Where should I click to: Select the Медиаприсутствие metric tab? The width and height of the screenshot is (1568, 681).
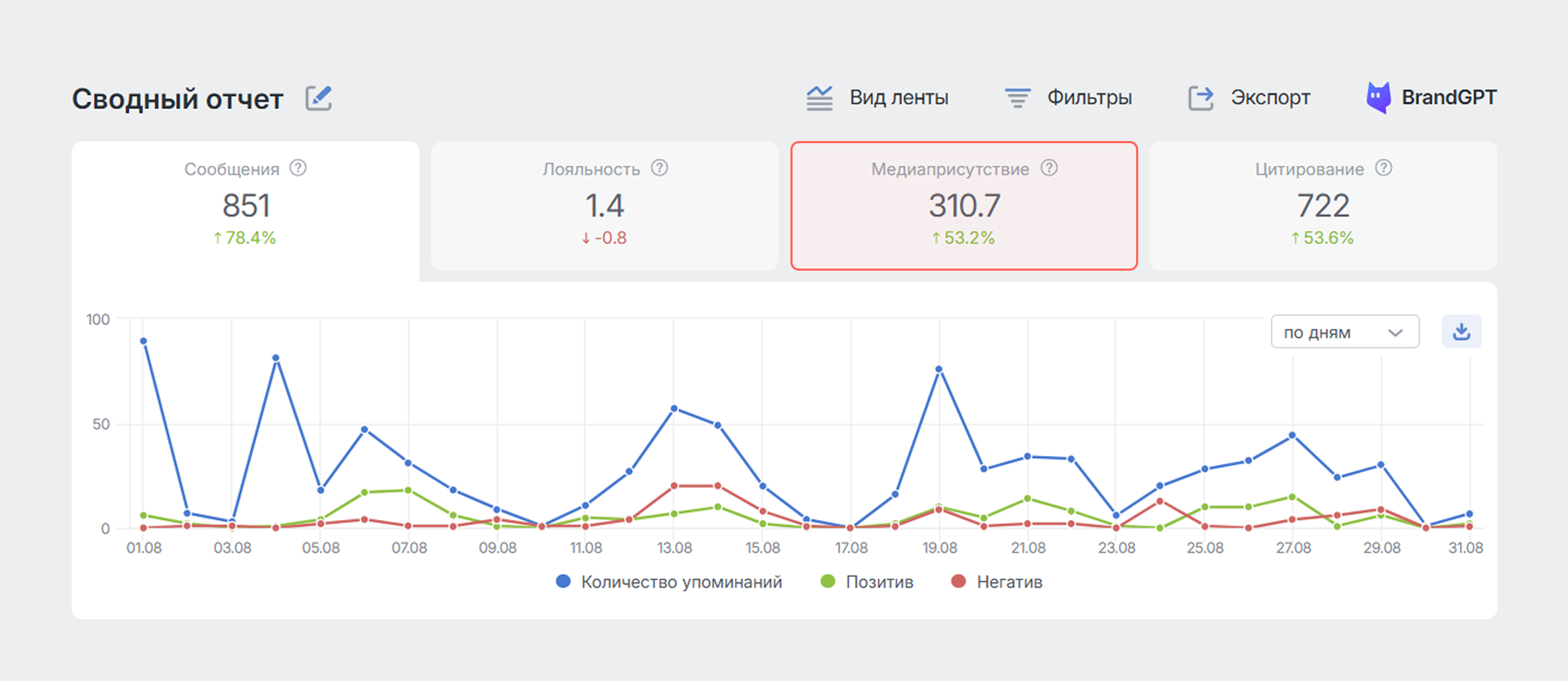point(964,207)
